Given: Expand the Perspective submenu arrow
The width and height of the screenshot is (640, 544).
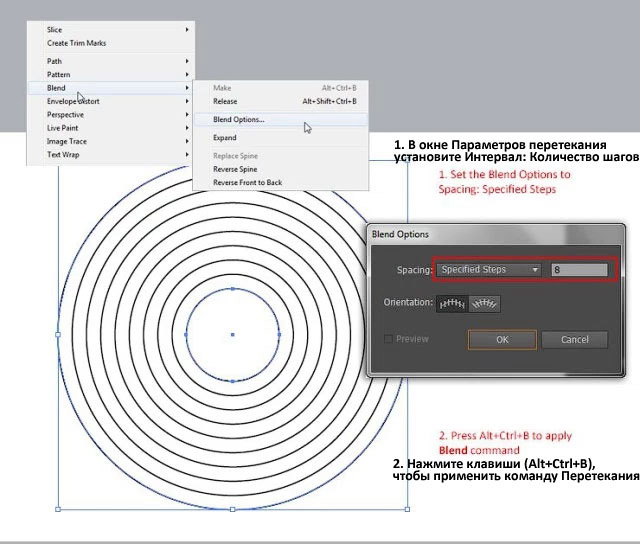Looking at the screenshot, I should tap(187, 115).
